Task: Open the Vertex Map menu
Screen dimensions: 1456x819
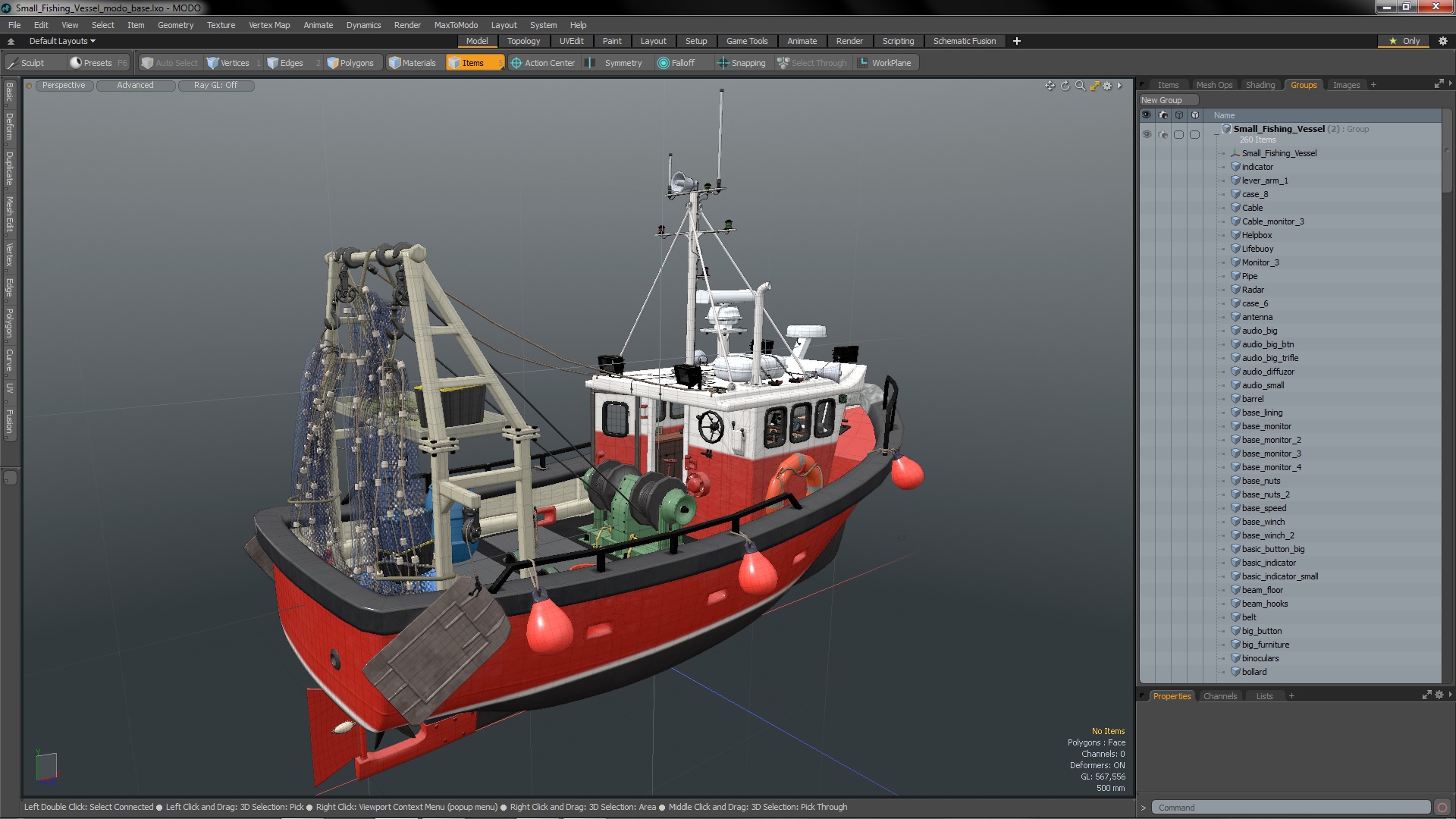Action: (269, 25)
